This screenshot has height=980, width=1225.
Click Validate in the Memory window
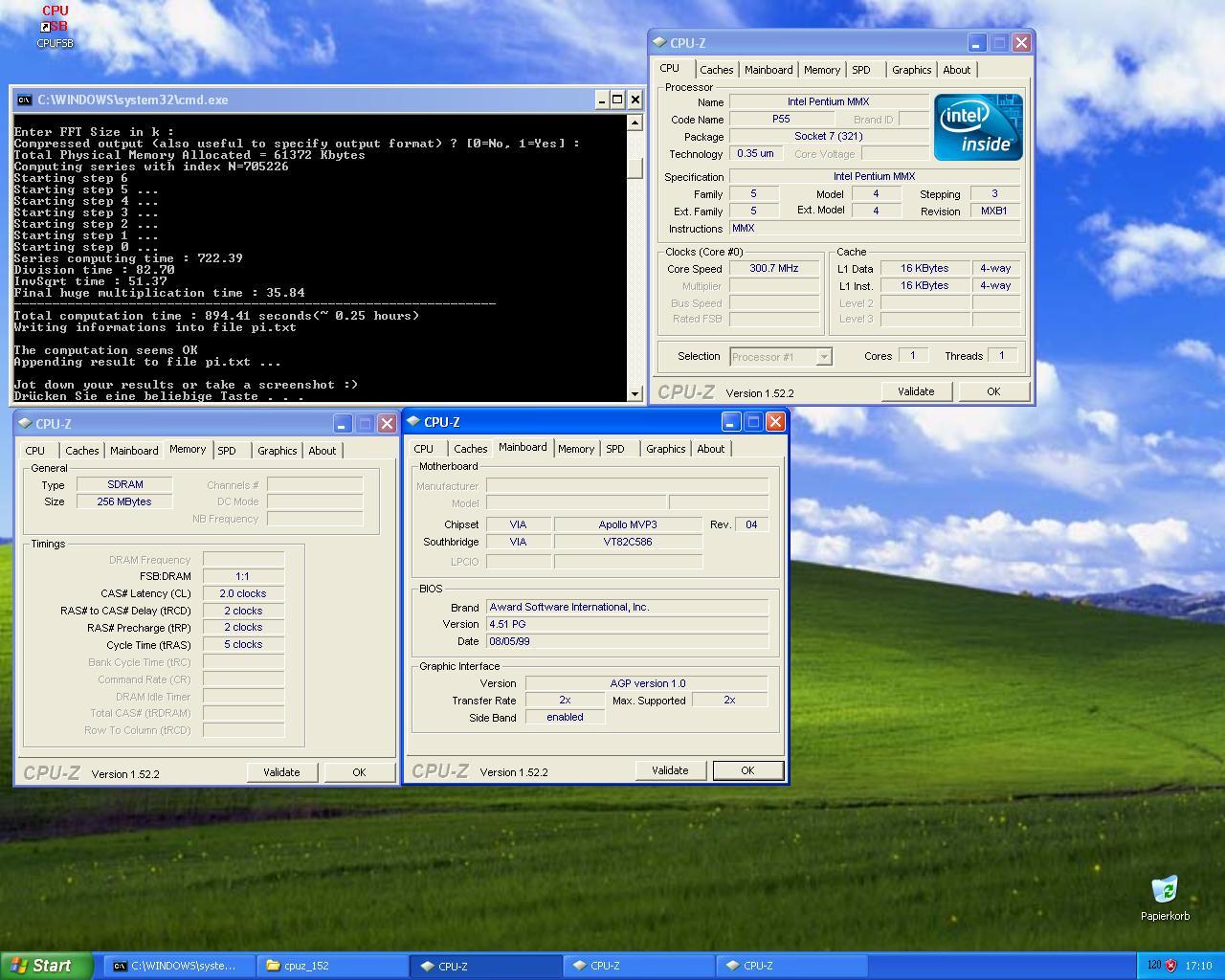[281, 772]
